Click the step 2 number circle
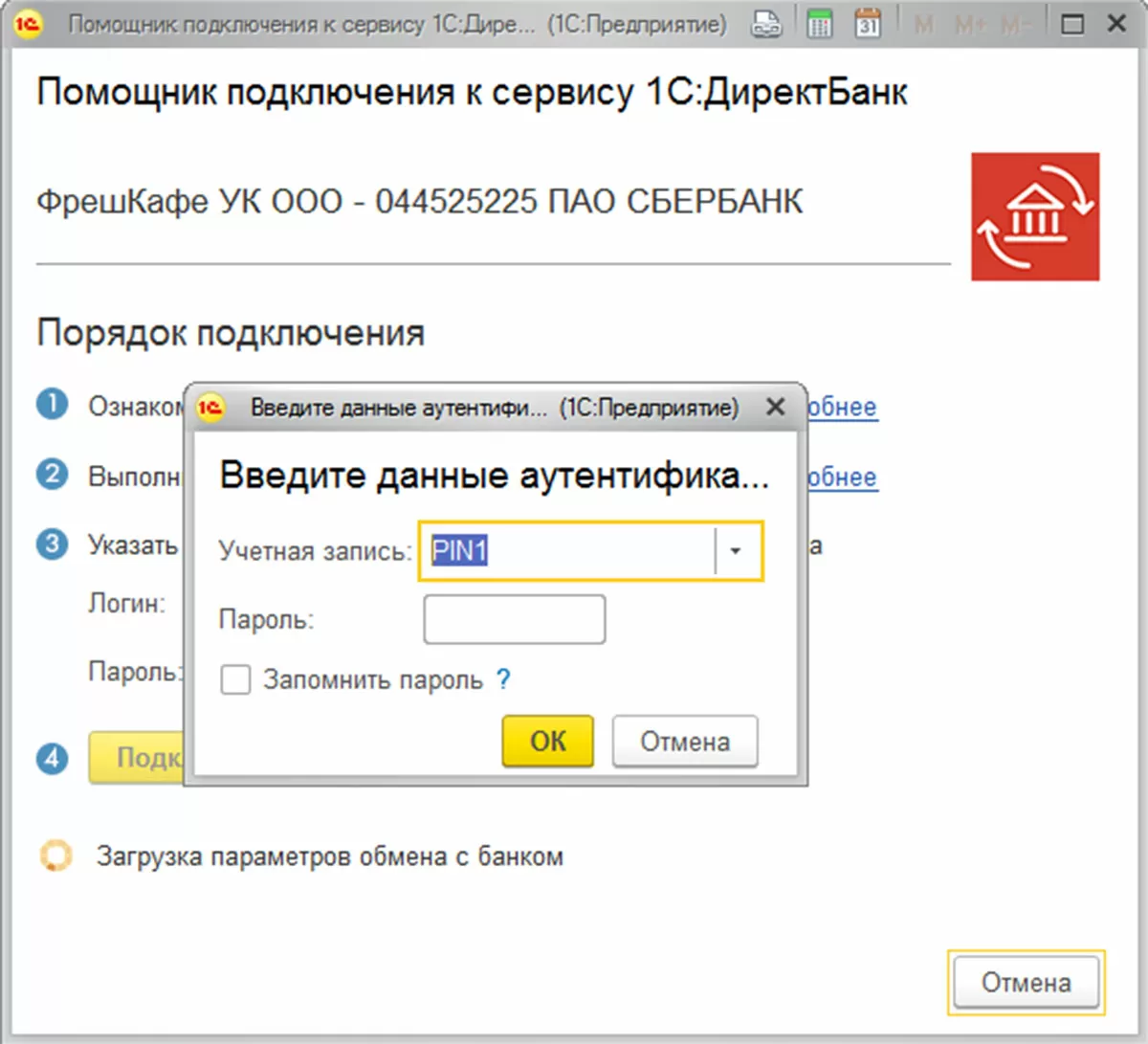The height and width of the screenshot is (1044, 1148). click(52, 474)
